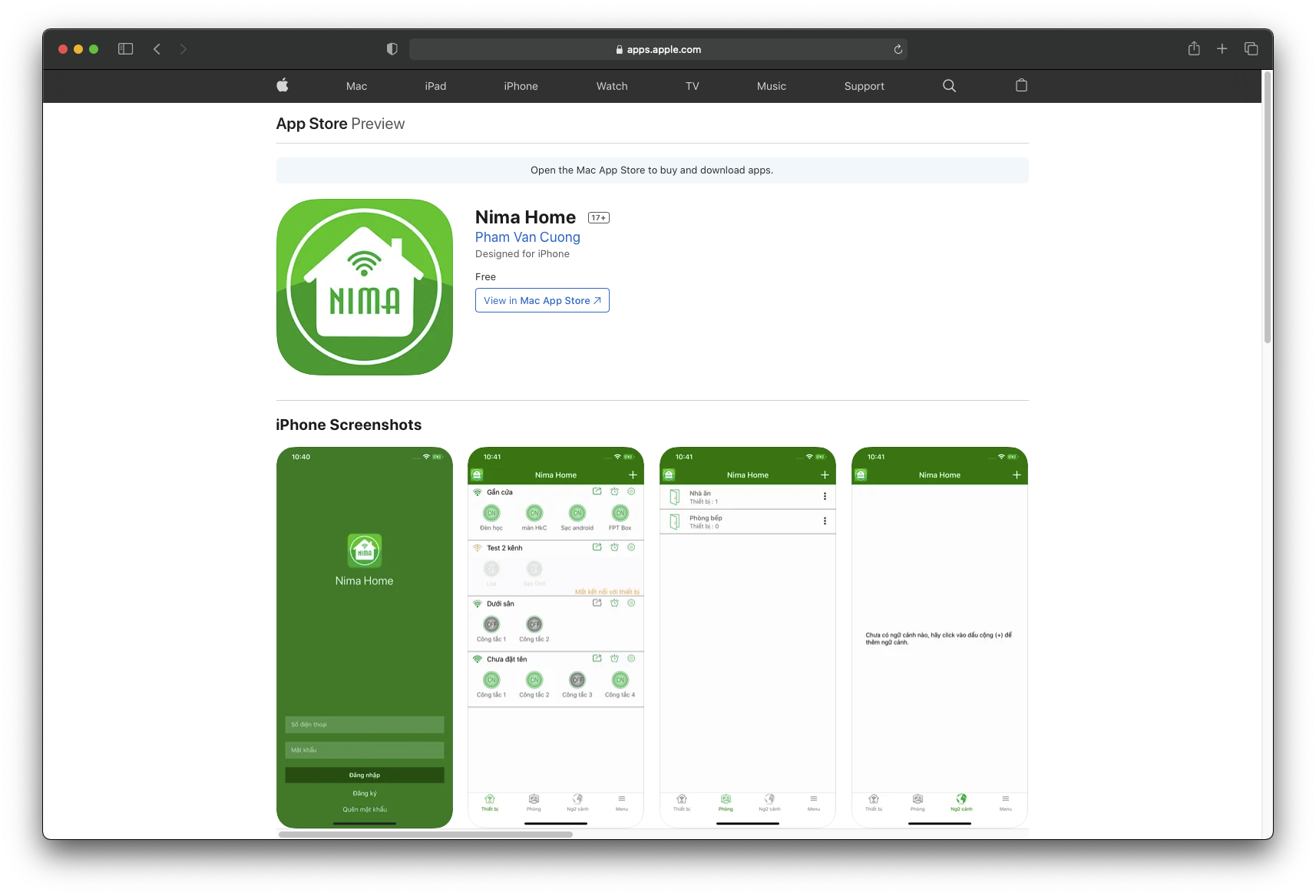Open the TV menu item
Screen dimensions: 1316x896
point(693,86)
